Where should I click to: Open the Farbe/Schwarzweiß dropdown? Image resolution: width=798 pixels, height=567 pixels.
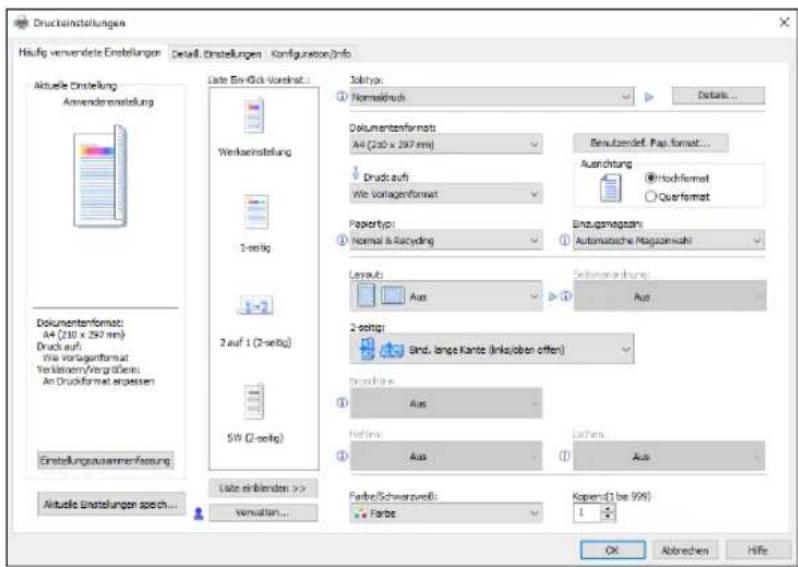tap(446, 513)
